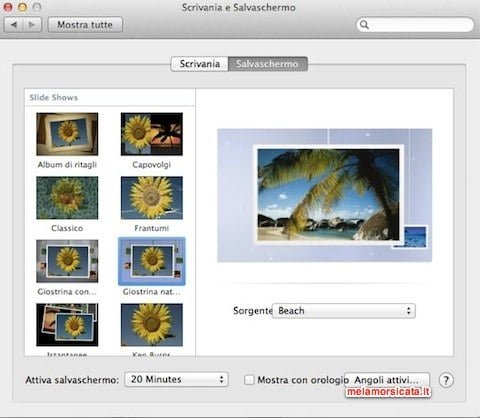Open the Angoli attivi... button
This screenshot has width=480, height=418.
387,380
